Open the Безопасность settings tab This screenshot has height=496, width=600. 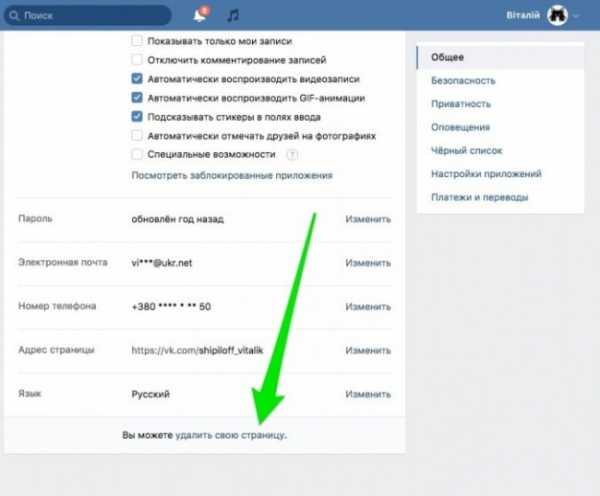[x=500, y=80]
